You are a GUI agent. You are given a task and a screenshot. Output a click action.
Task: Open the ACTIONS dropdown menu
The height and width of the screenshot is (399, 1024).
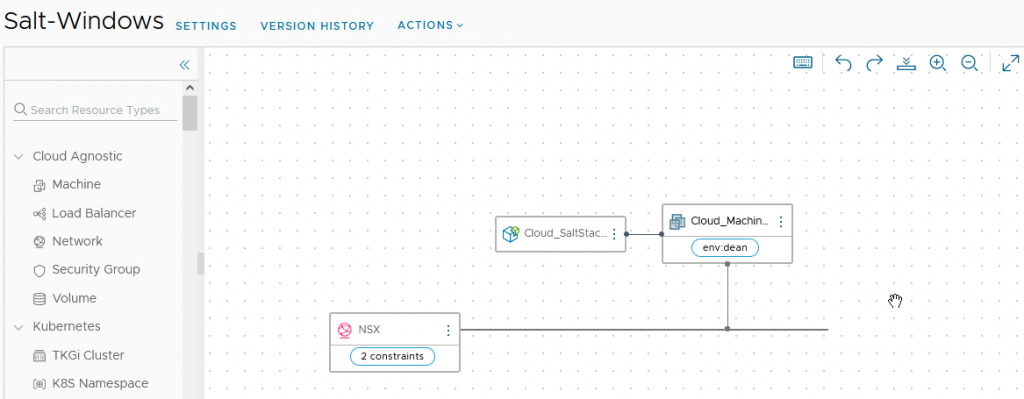pos(430,25)
